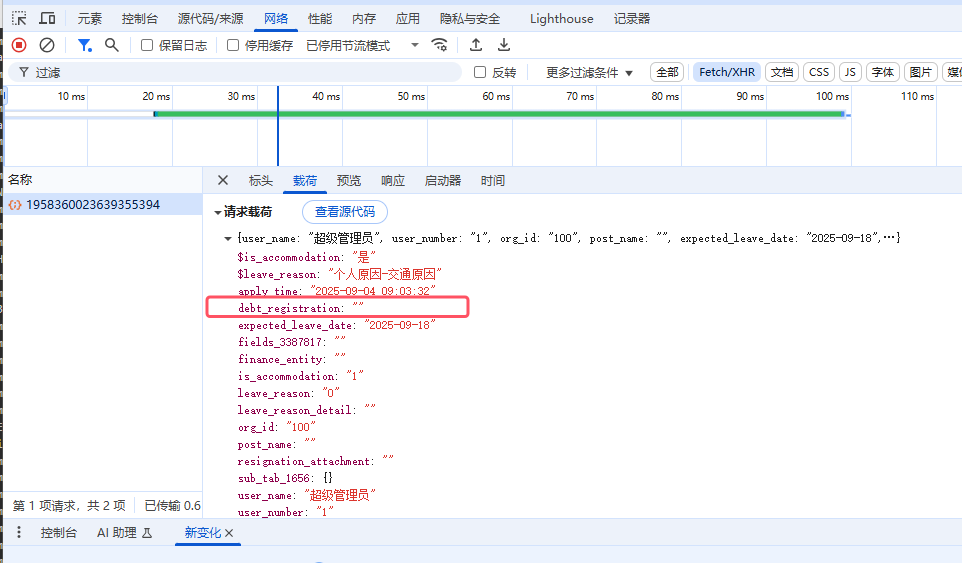Click the inspect element picker icon
Viewport: 962px width, 563px height.
click(19, 18)
